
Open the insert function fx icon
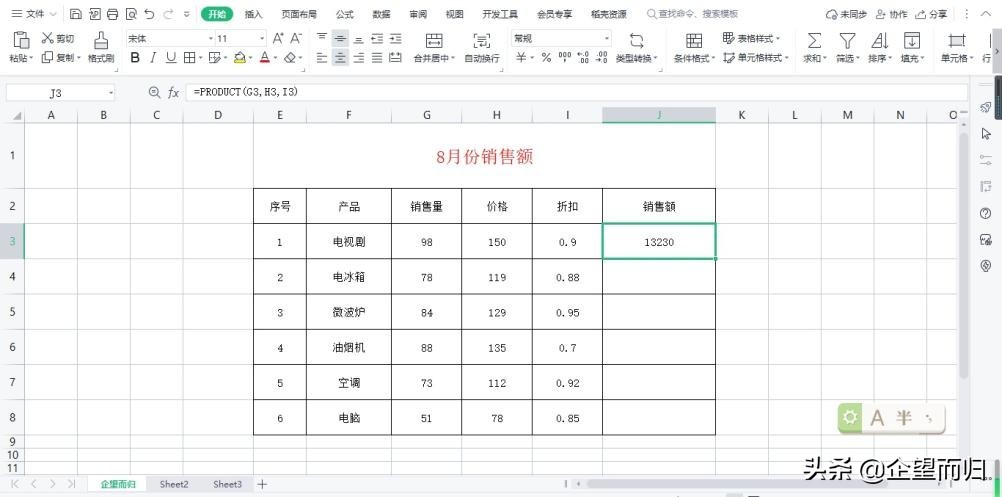[173, 92]
